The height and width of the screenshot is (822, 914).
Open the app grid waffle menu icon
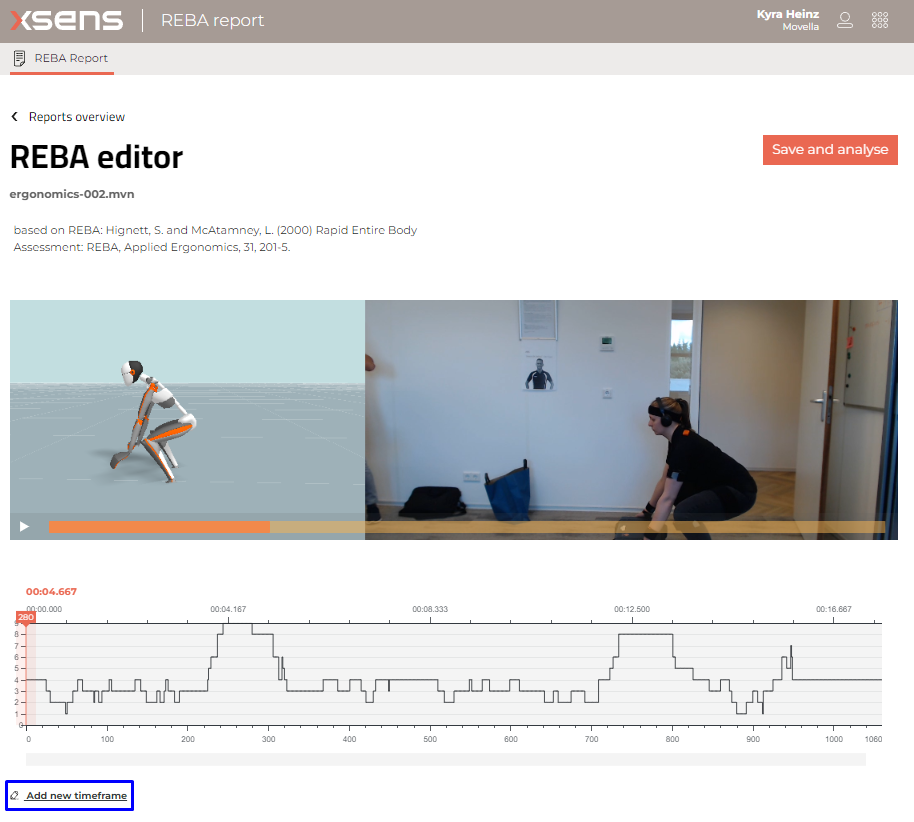[x=880, y=19]
